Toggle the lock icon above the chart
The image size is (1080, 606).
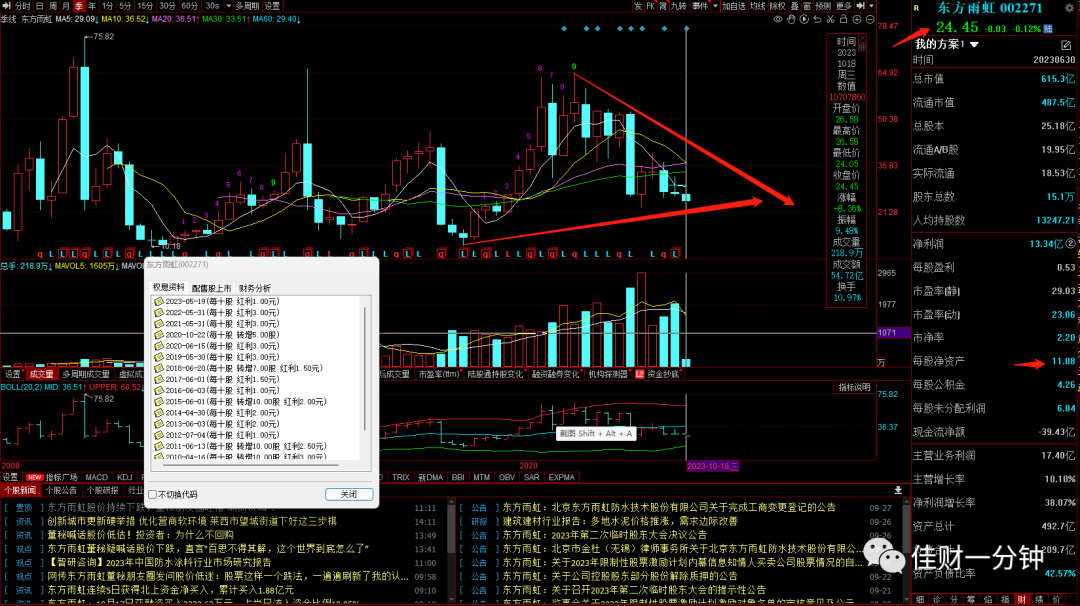click(843, 19)
